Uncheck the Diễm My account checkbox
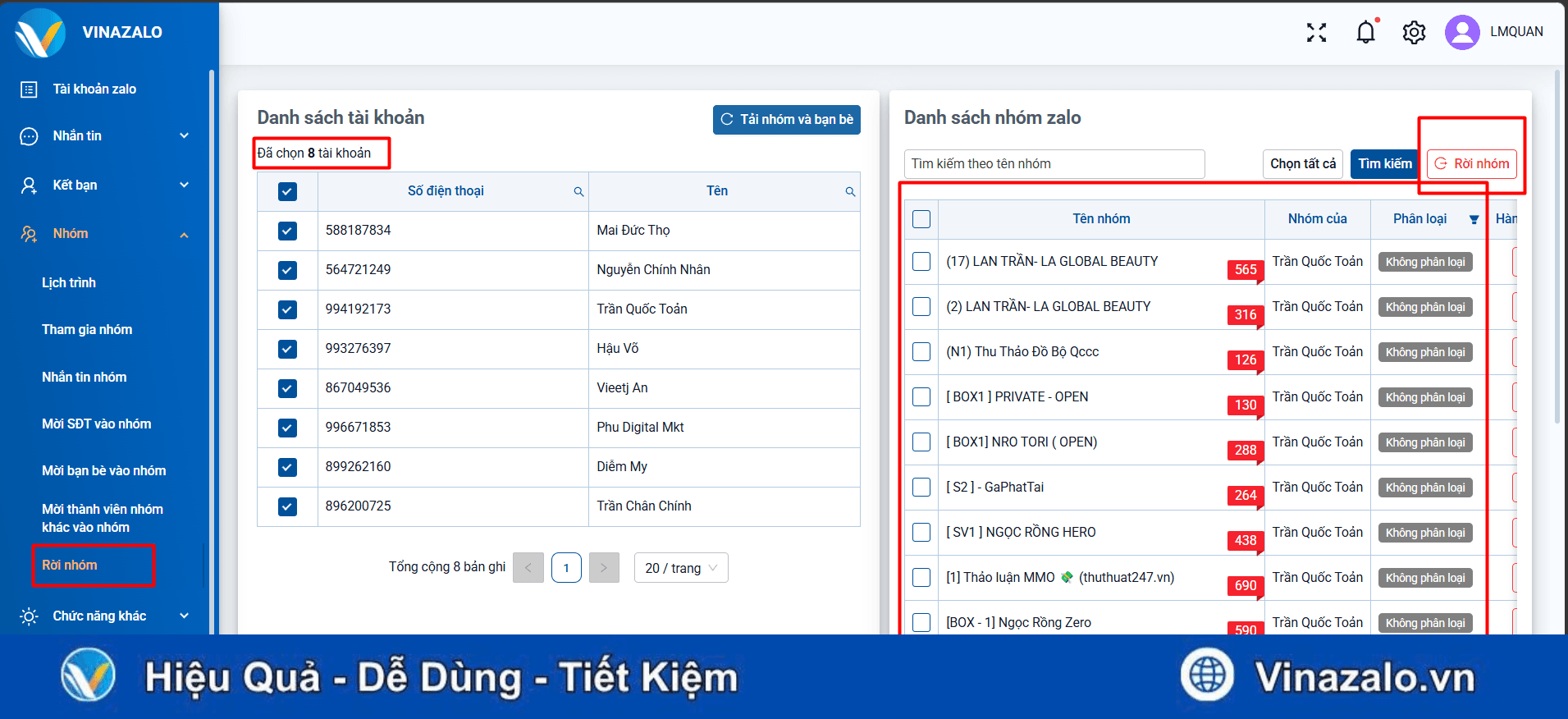The image size is (1568, 719). (x=287, y=467)
